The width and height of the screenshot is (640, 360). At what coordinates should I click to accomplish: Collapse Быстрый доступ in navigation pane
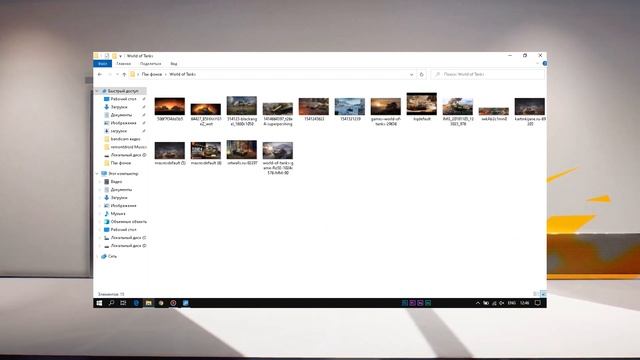(x=97, y=91)
